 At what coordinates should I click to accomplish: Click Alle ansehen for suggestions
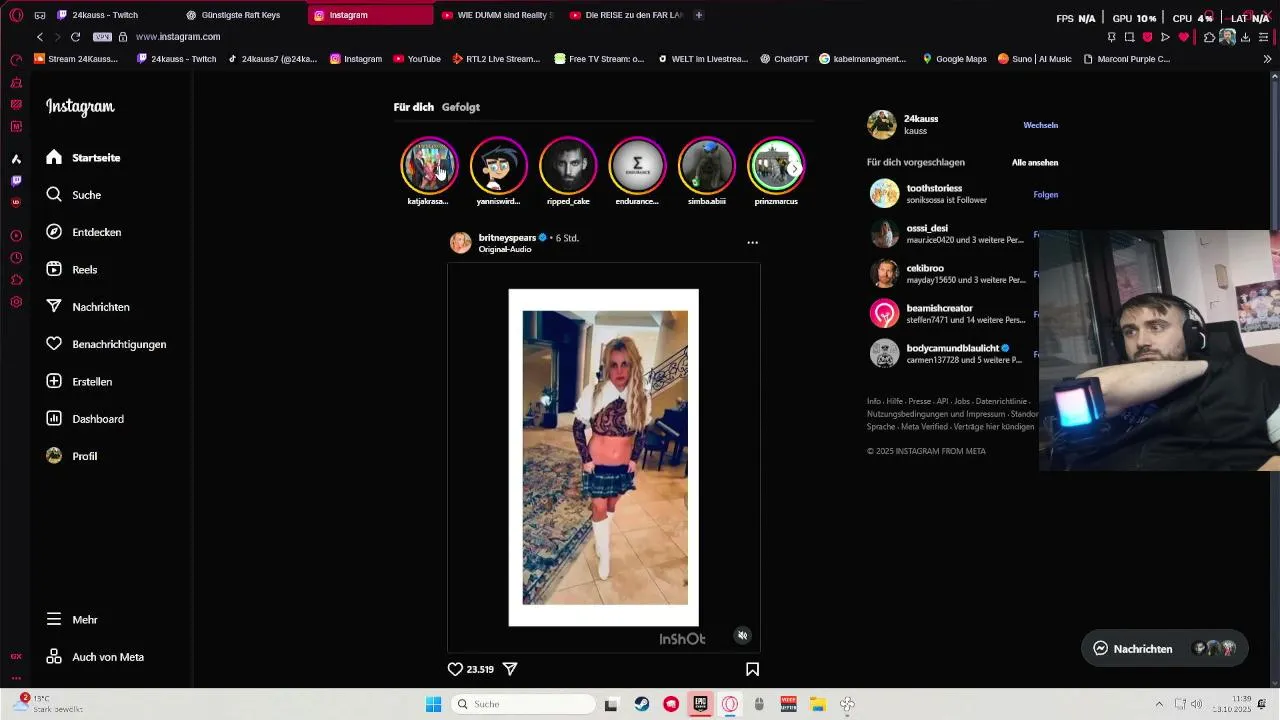1034,162
